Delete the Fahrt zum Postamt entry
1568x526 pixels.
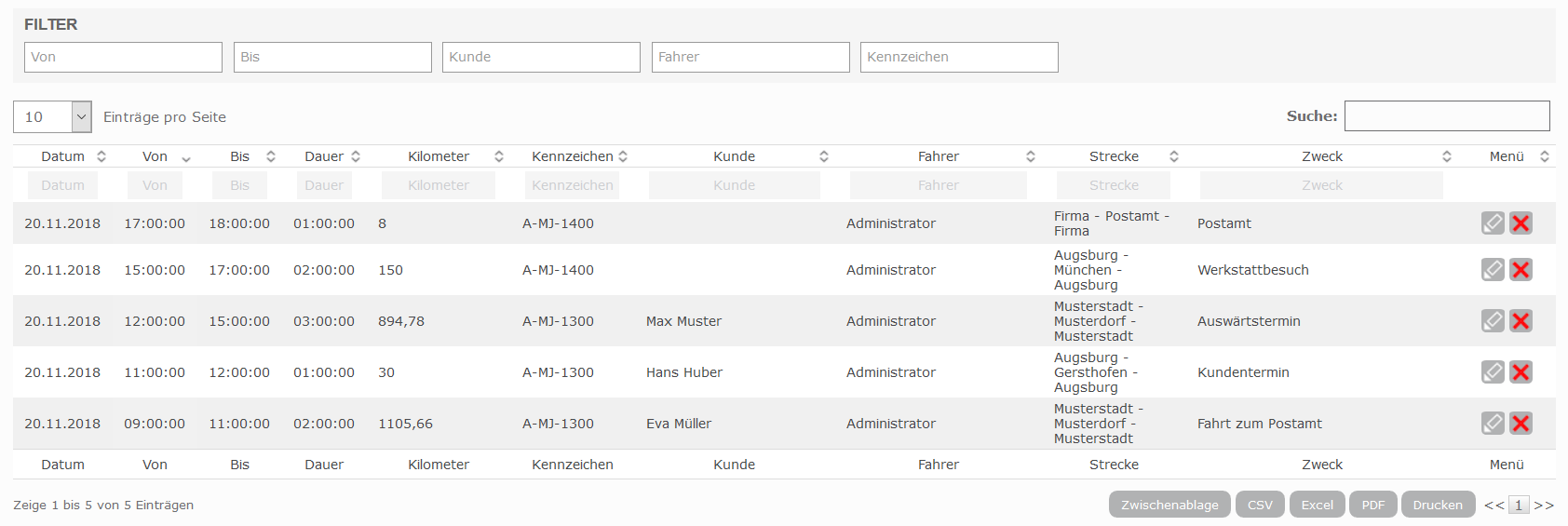pyautogui.click(x=1521, y=424)
